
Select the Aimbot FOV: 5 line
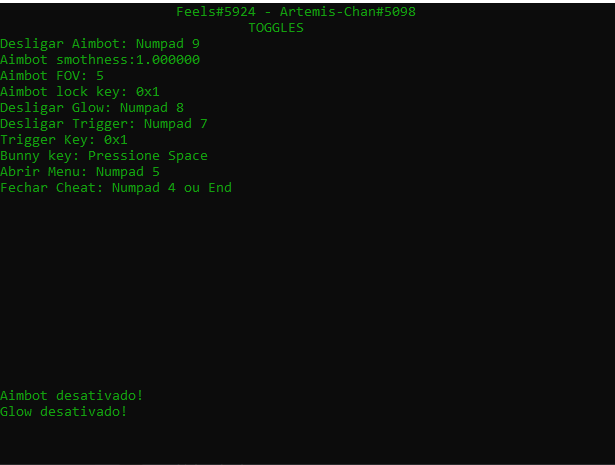tap(52, 76)
